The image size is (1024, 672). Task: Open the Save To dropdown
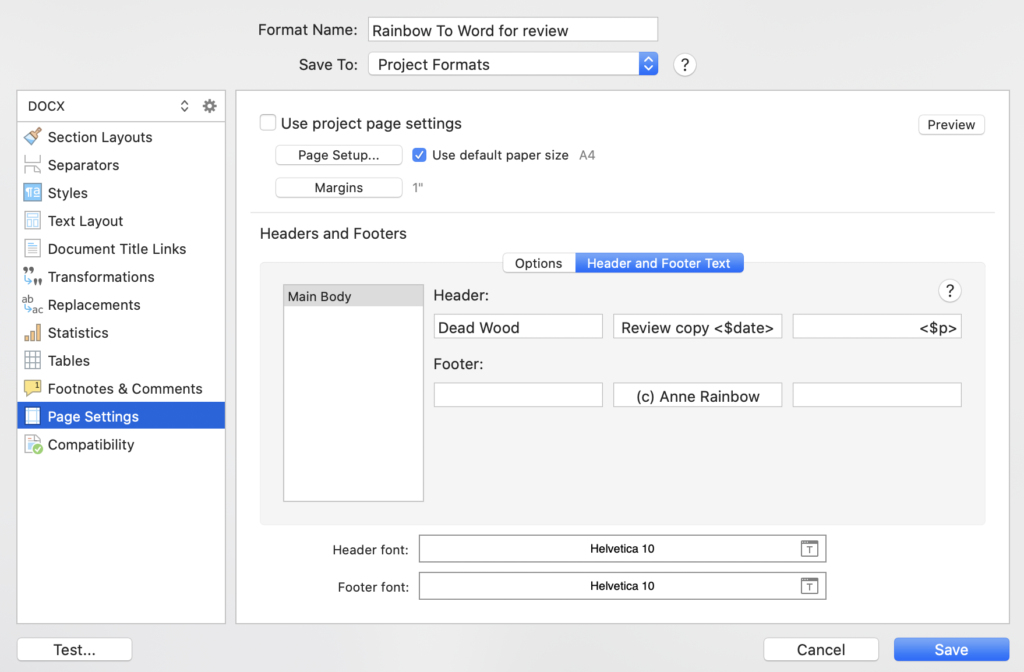[x=648, y=63]
